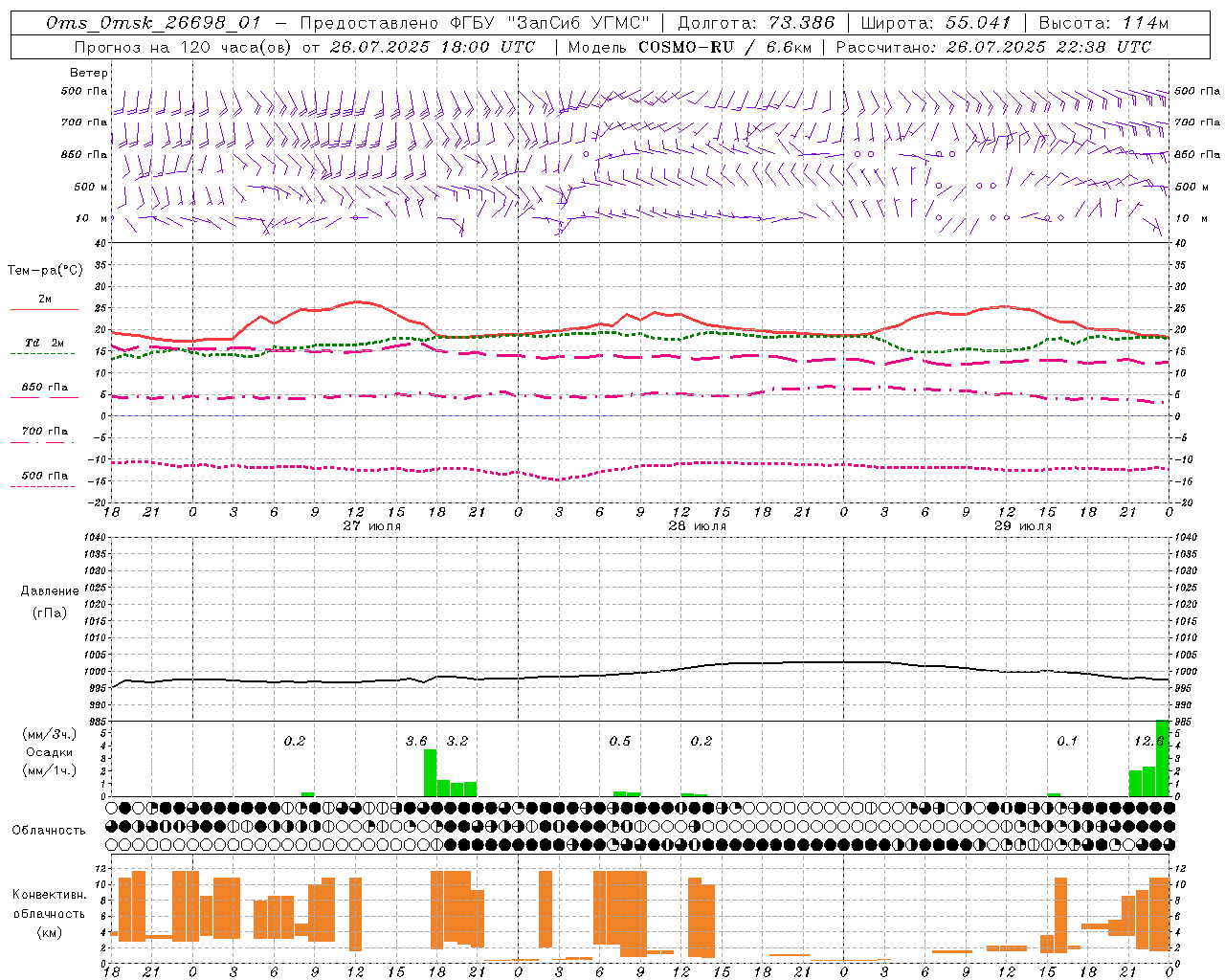
Task: Click the Рассчитано: 26.07.2025 22:38 UTC text
Action: 993,46
